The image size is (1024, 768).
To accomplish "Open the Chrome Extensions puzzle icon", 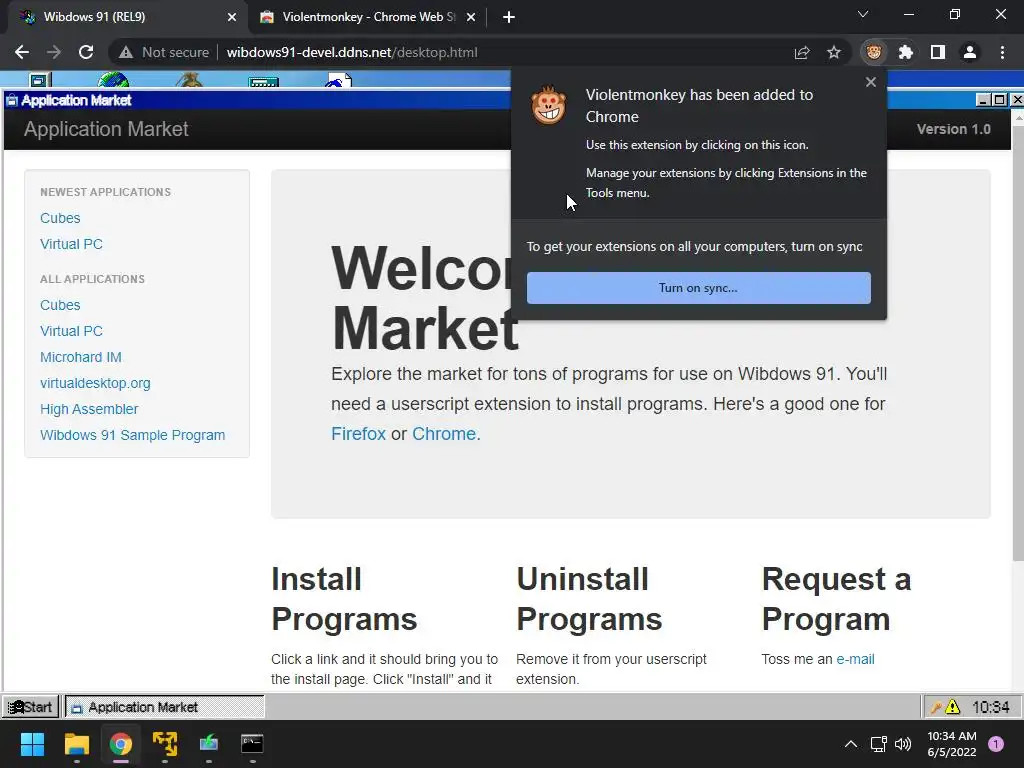I will point(906,52).
